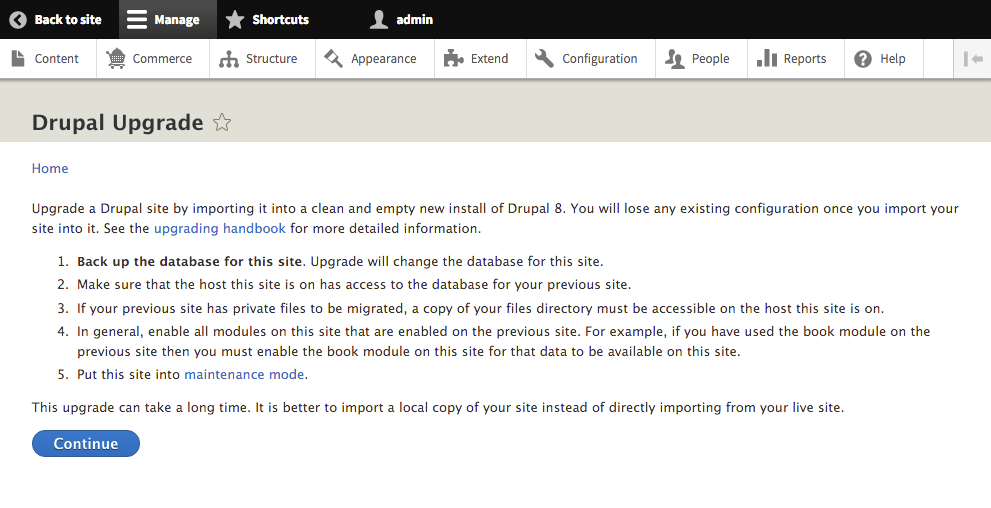The image size is (991, 508).
Task: Open the maintenance mode link
Action: click(x=244, y=374)
